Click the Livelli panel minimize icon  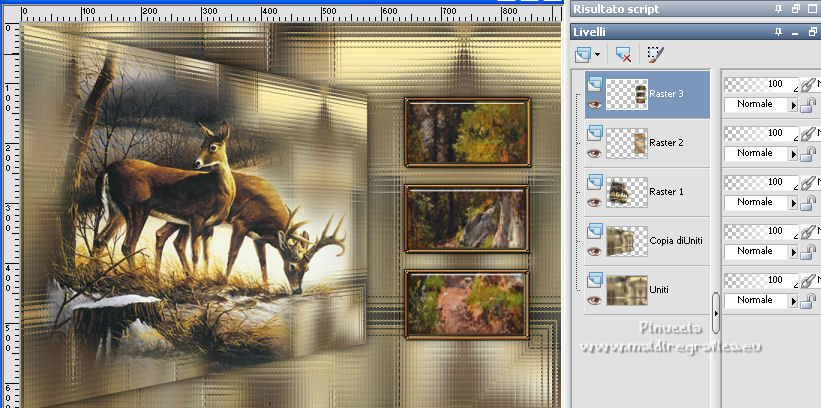(796, 32)
